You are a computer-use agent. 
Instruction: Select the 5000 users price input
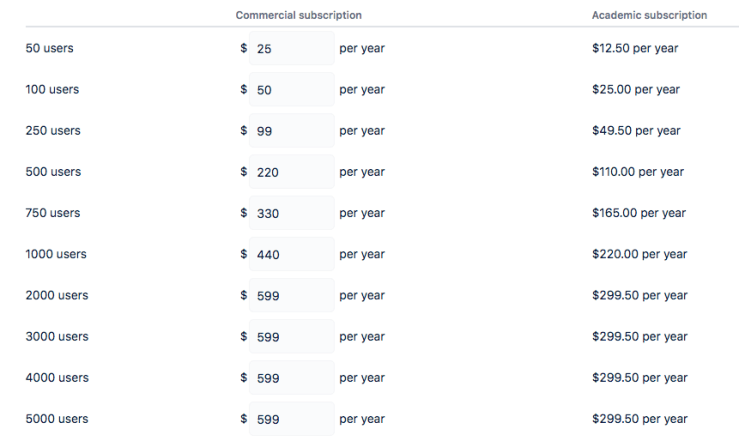point(291,419)
